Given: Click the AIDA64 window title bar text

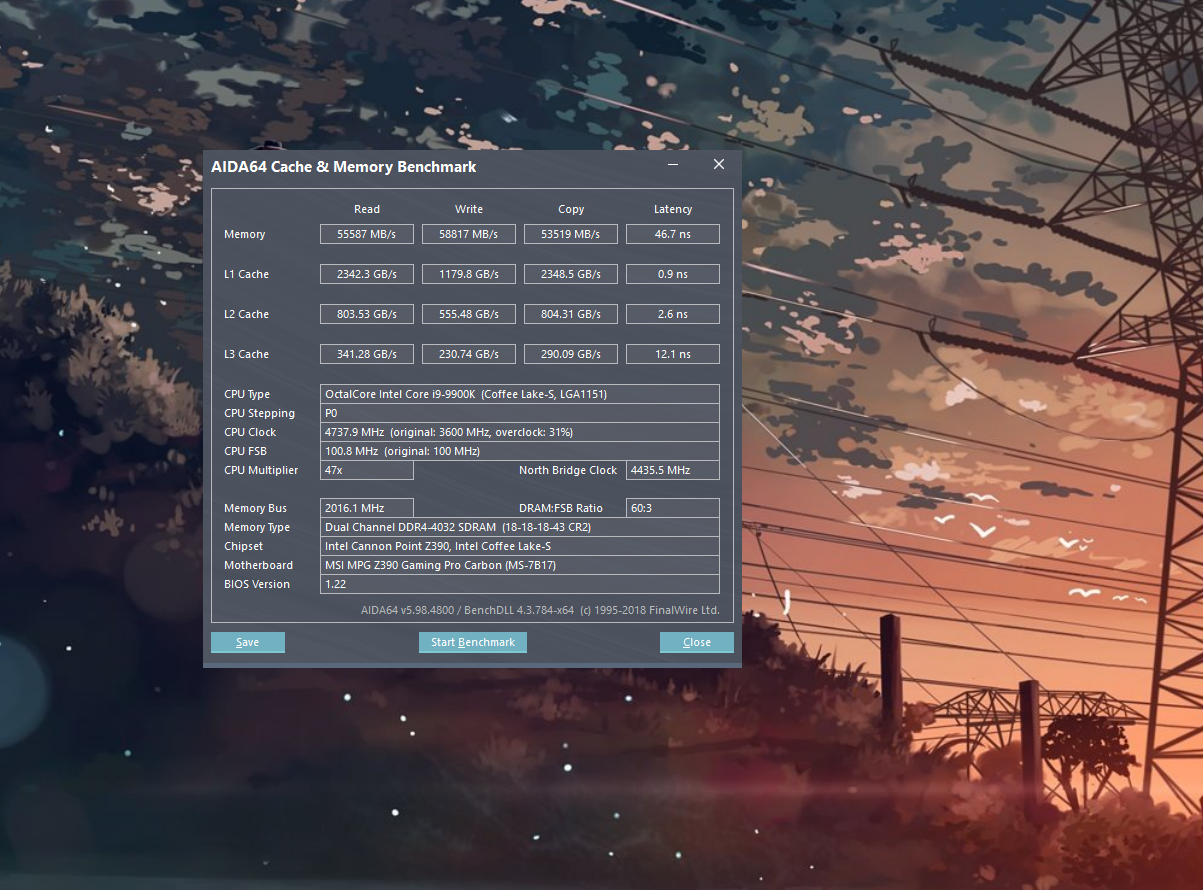Looking at the screenshot, I should click(x=343, y=167).
